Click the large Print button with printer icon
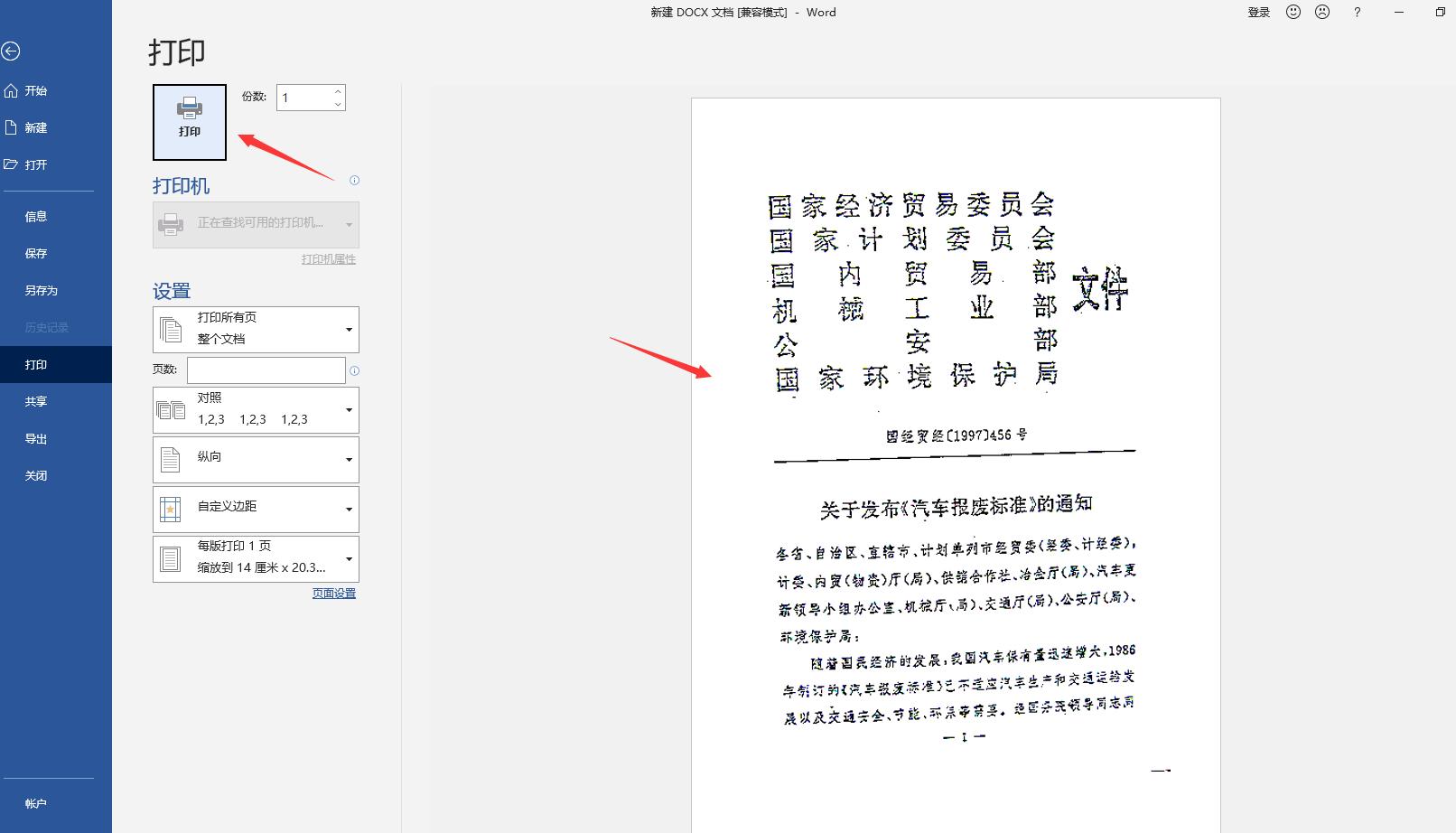This screenshot has width=1456, height=833. coord(190,122)
